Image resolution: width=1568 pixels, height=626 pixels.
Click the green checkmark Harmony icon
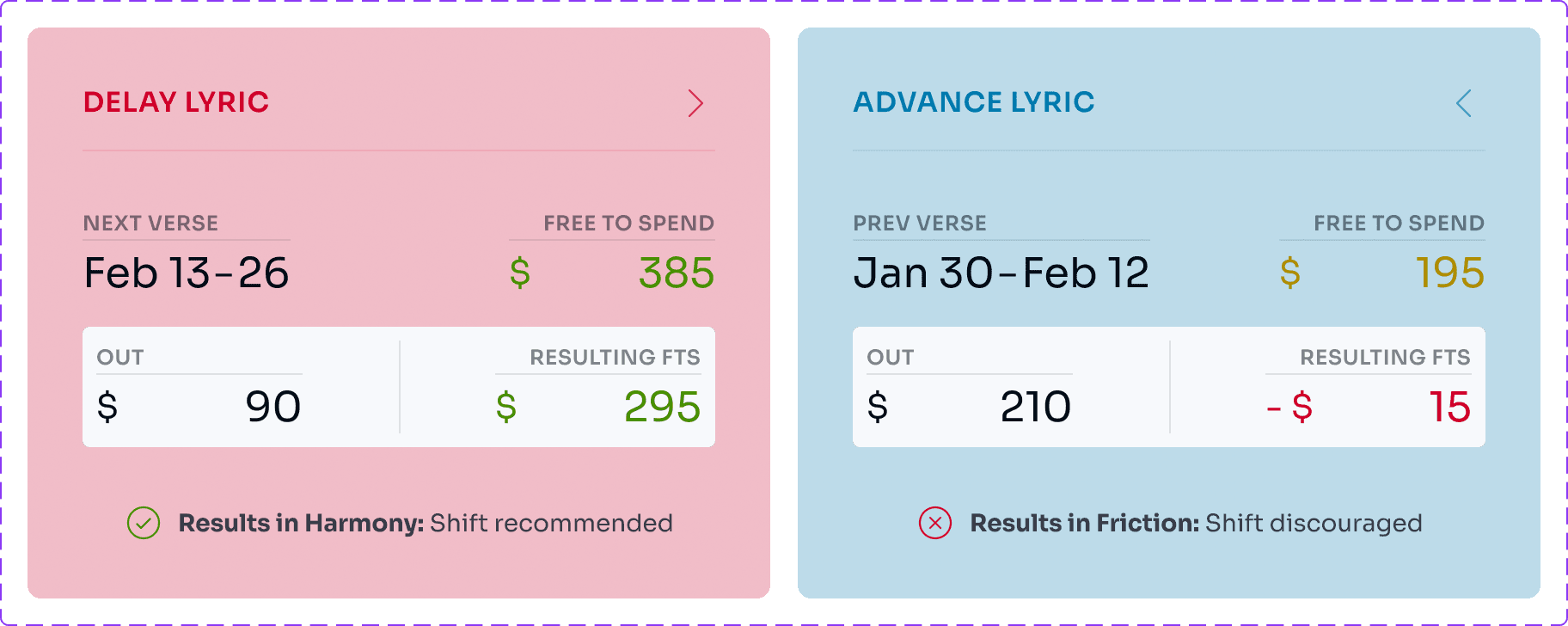[x=144, y=523]
